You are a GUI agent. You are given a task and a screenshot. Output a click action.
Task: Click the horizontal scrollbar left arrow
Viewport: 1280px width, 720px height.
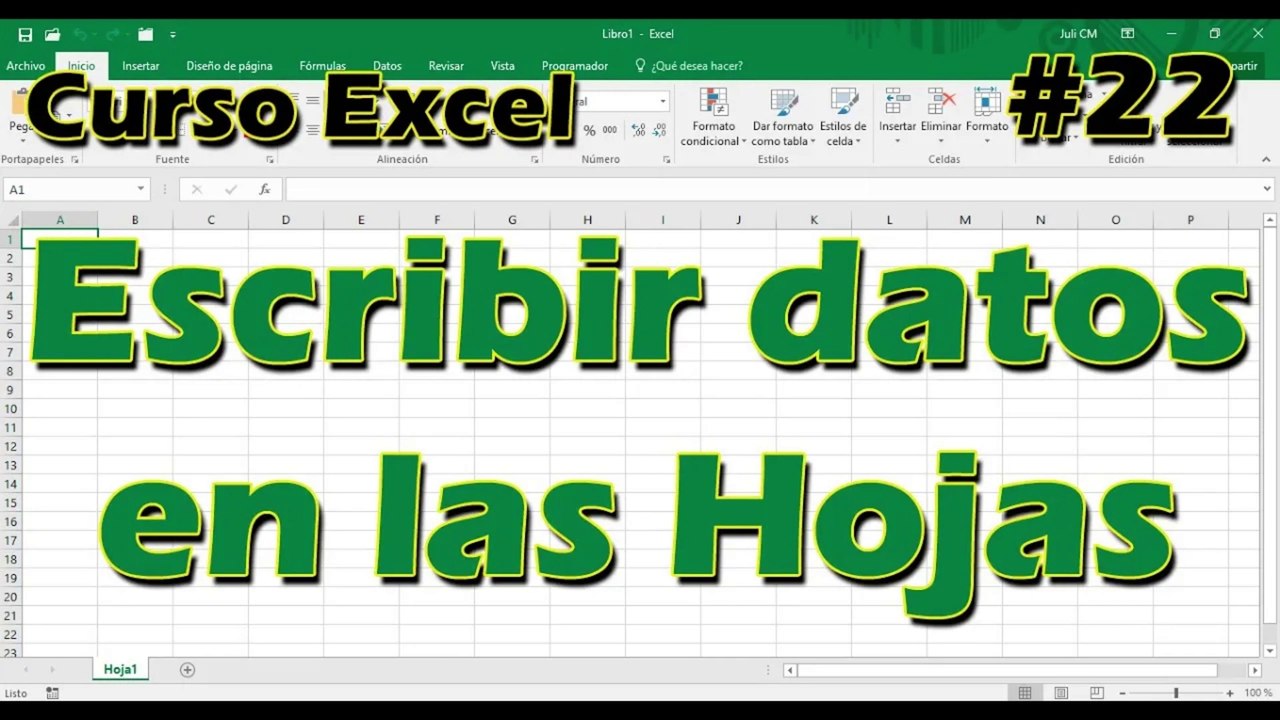(x=790, y=670)
